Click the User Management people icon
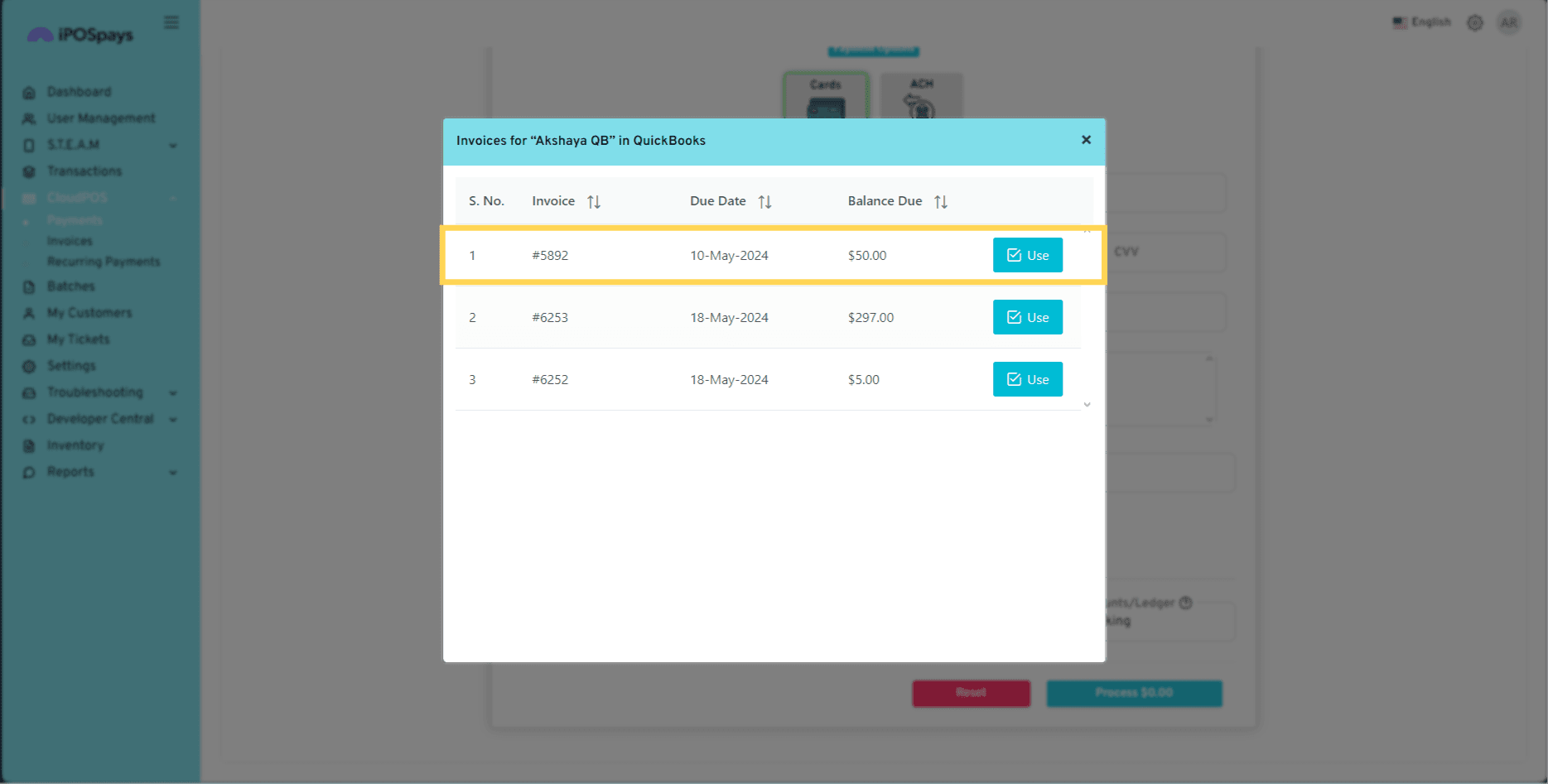The height and width of the screenshot is (784, 1548). (29, 118)
